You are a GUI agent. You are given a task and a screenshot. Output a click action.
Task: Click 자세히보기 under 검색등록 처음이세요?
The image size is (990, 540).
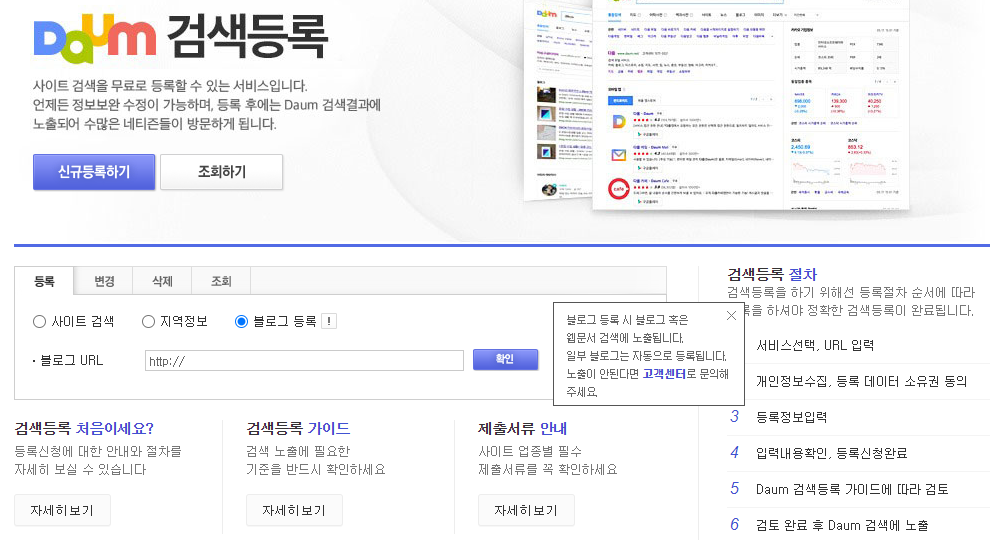click(x=63, y=510)
